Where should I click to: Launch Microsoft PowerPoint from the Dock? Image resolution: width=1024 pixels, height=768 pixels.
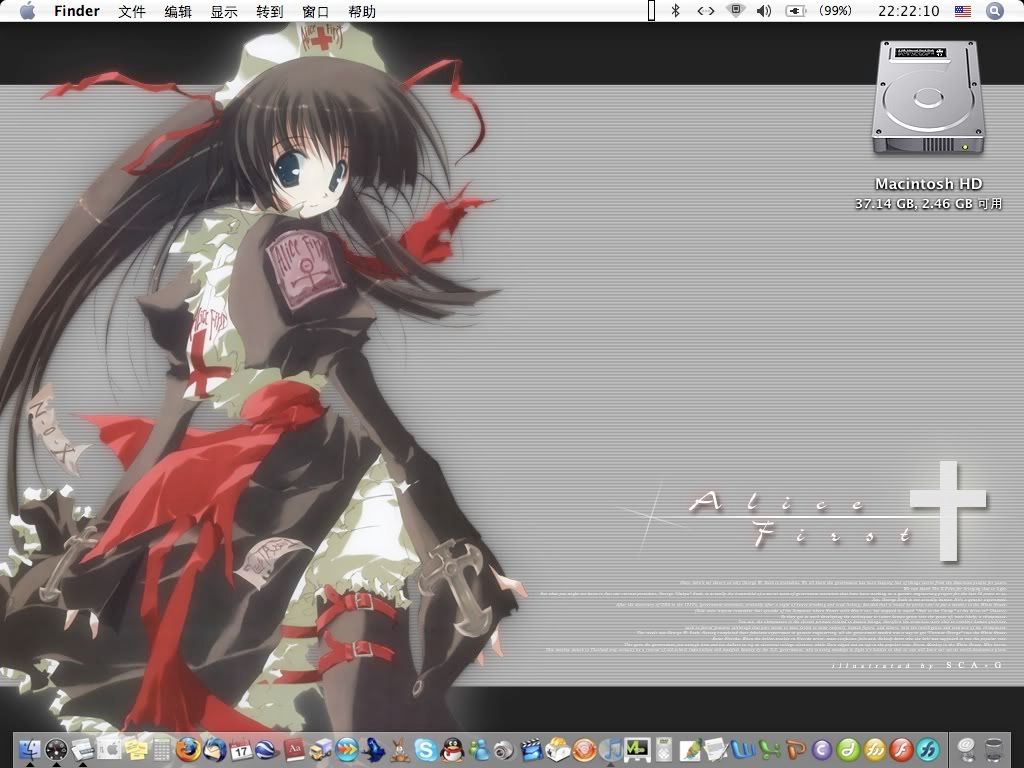click(796, 749)
